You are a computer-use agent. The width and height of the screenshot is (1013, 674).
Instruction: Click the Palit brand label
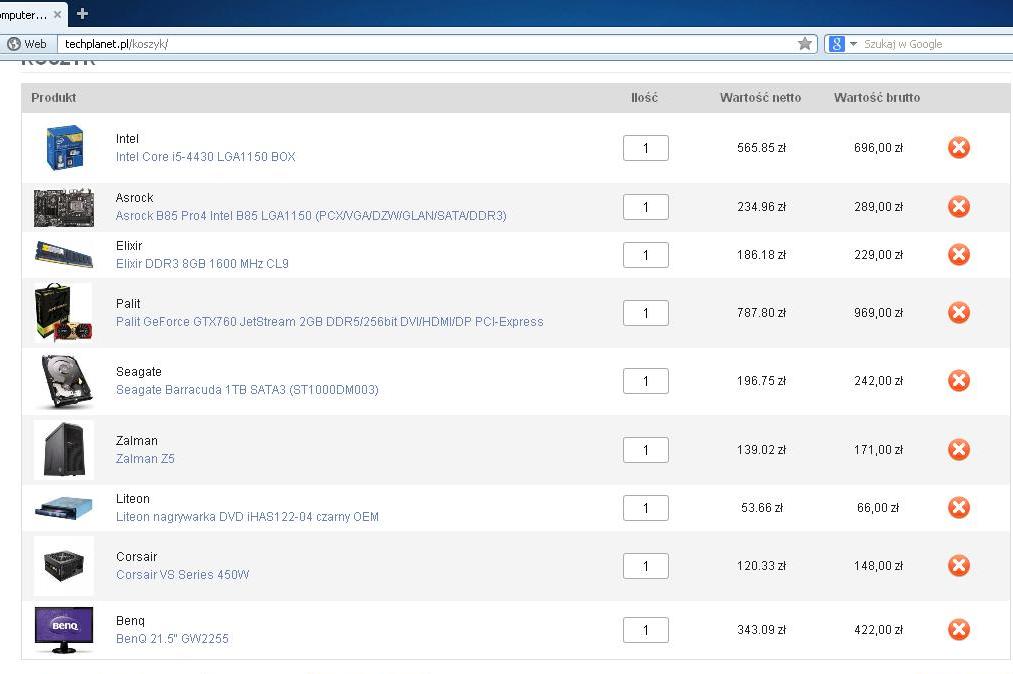point(128,304)
